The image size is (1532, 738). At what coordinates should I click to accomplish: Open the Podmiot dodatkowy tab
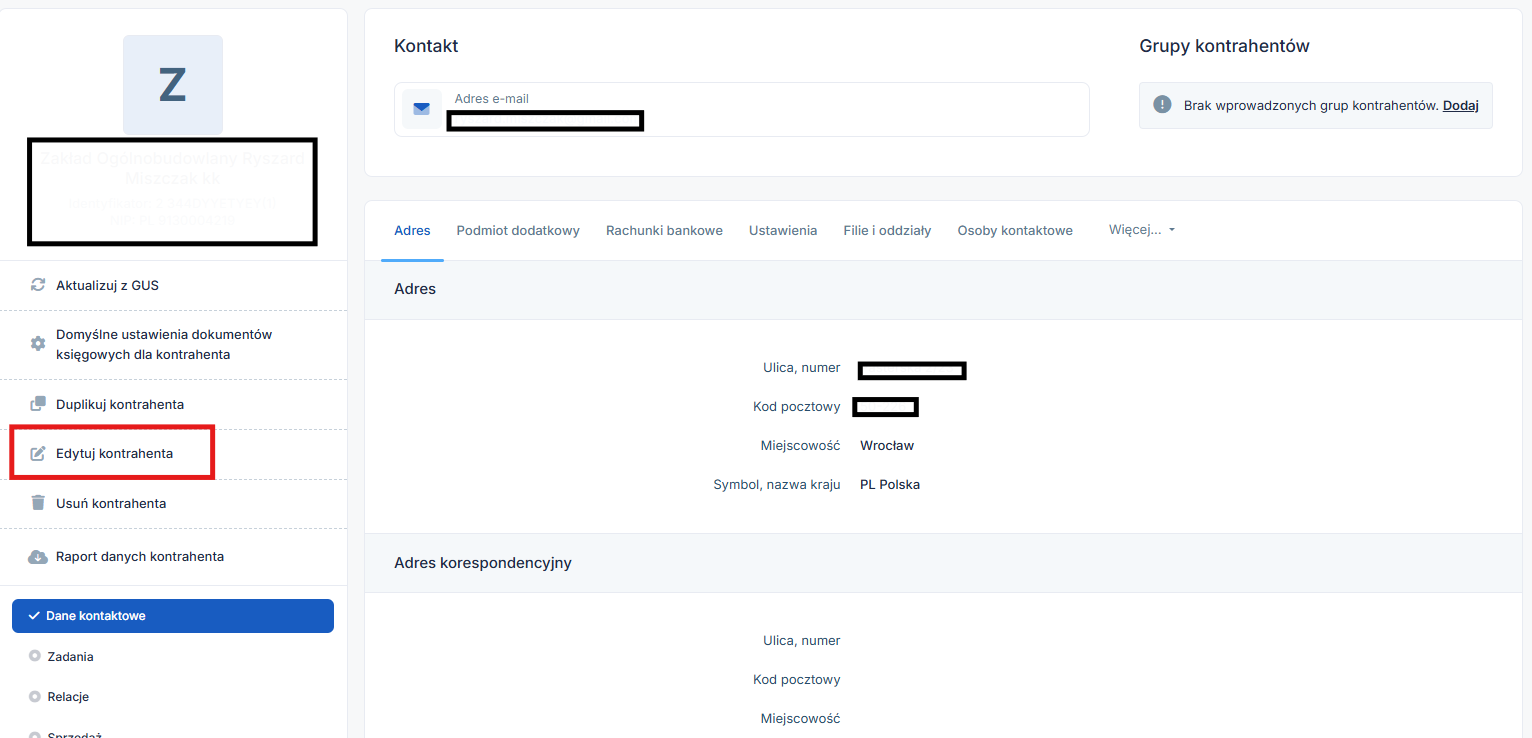pos(518,230)
